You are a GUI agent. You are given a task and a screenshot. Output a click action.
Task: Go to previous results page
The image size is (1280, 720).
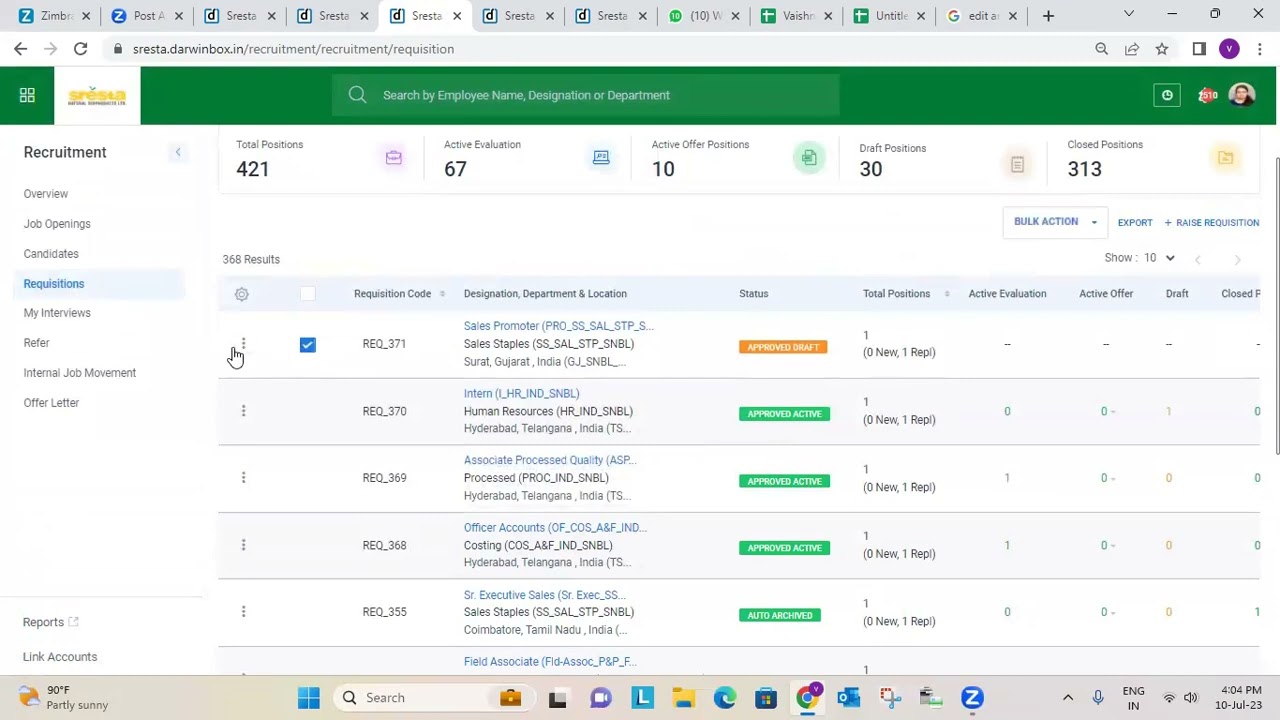click(1197, 259)
